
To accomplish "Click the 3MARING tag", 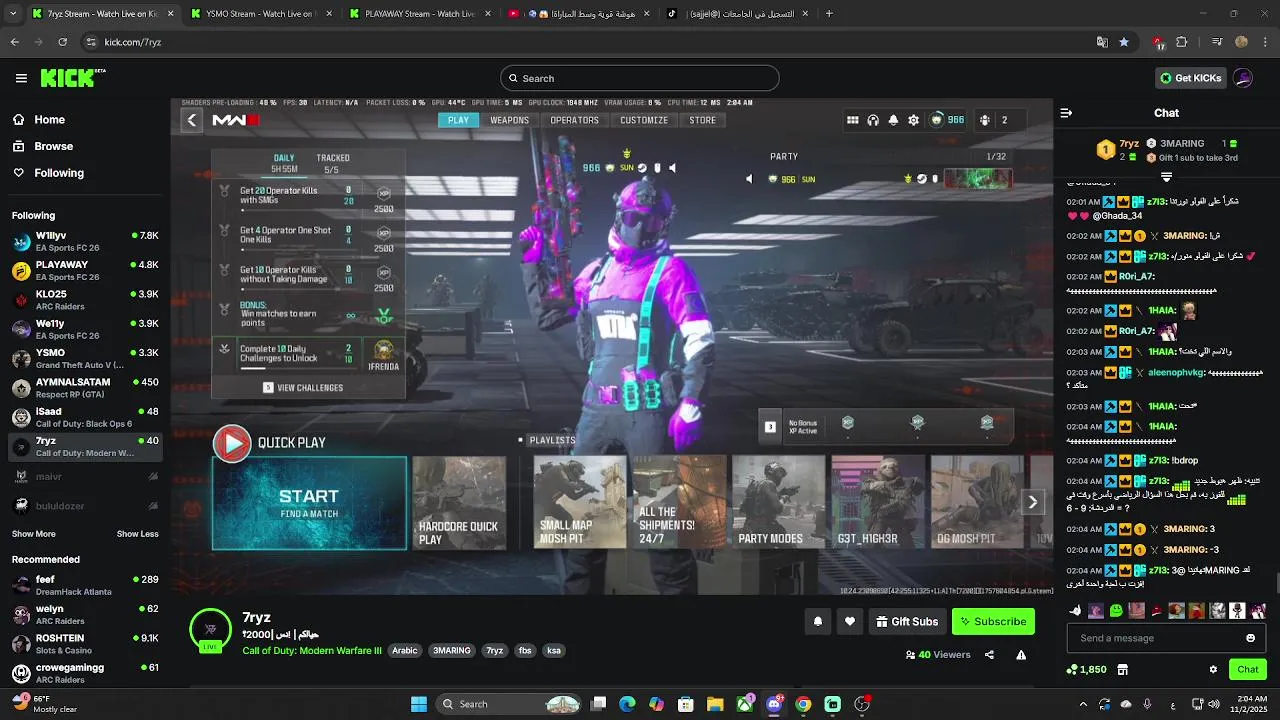I will click(451, 650).
